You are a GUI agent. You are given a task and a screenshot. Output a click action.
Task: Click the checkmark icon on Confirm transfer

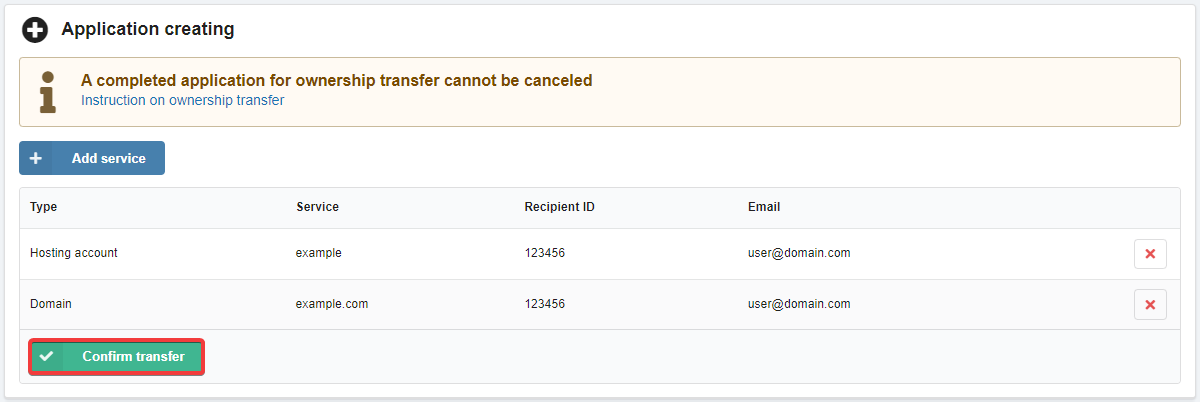pos(46,357)
